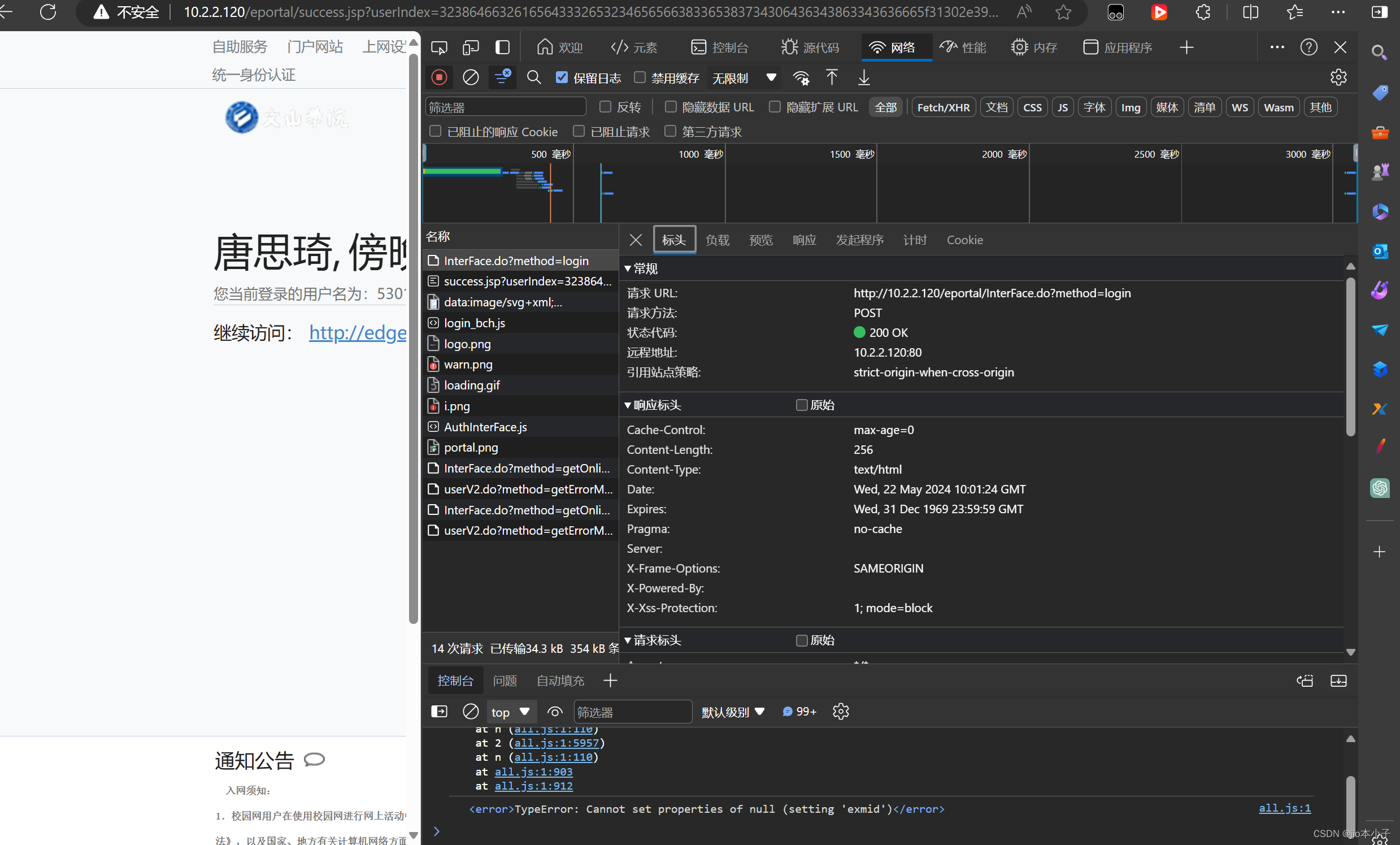Open network search magnifier icon
This screenshot has height=845, width=1400.
[x=533, y=77]
